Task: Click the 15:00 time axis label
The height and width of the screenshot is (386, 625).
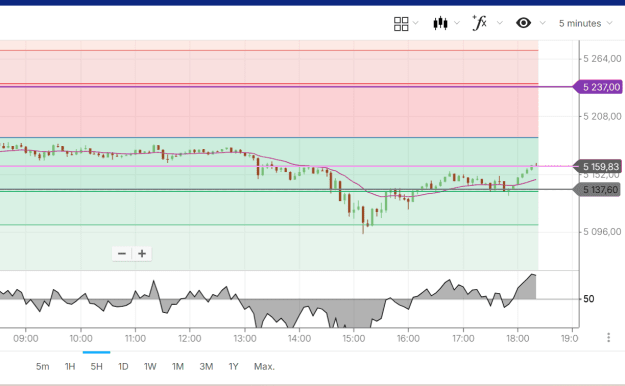Action: (354, 339)
